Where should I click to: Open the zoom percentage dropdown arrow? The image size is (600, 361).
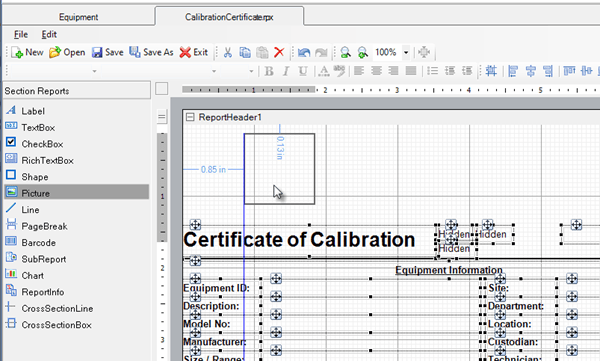[x=406, y=52]
